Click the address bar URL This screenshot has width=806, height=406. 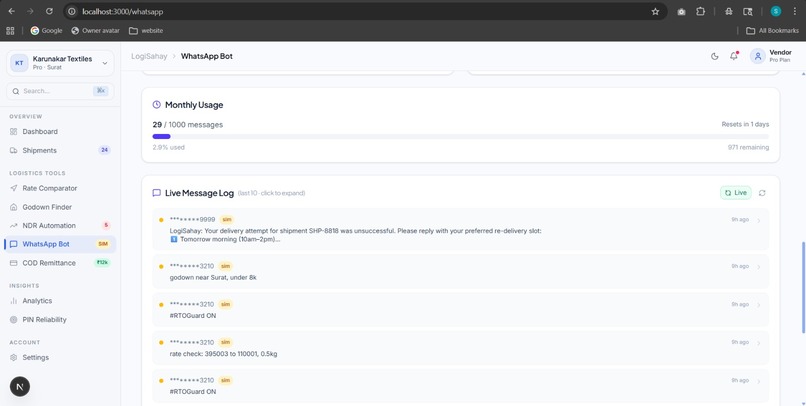[122, 11]
